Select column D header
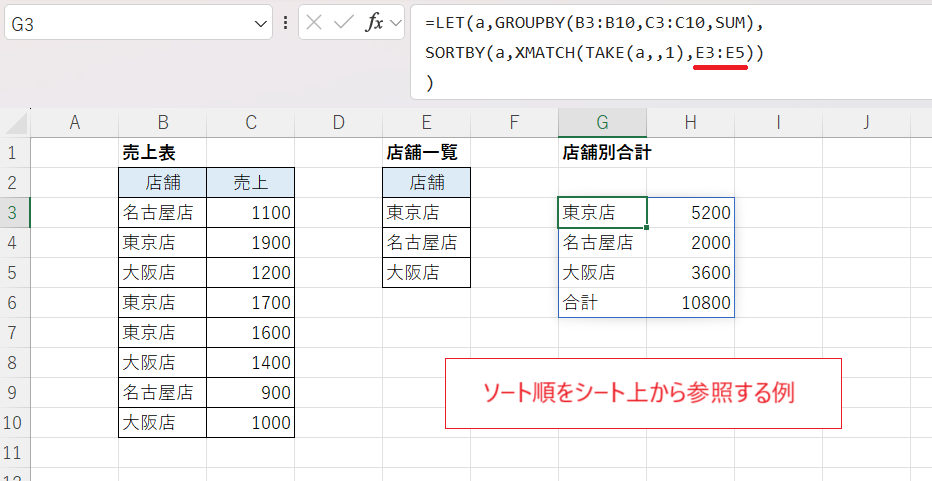 pos(339,123)
